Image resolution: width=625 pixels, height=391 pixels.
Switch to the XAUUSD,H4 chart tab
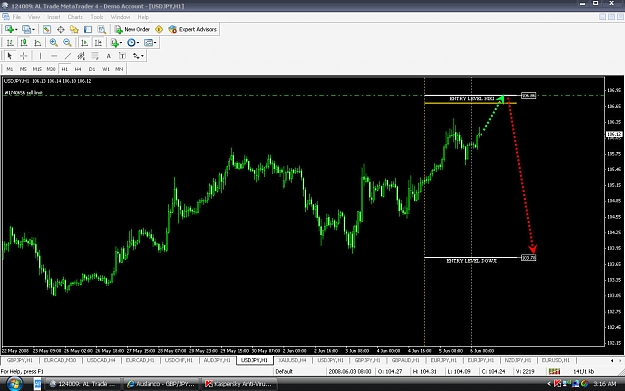click(x=293, y=360)
